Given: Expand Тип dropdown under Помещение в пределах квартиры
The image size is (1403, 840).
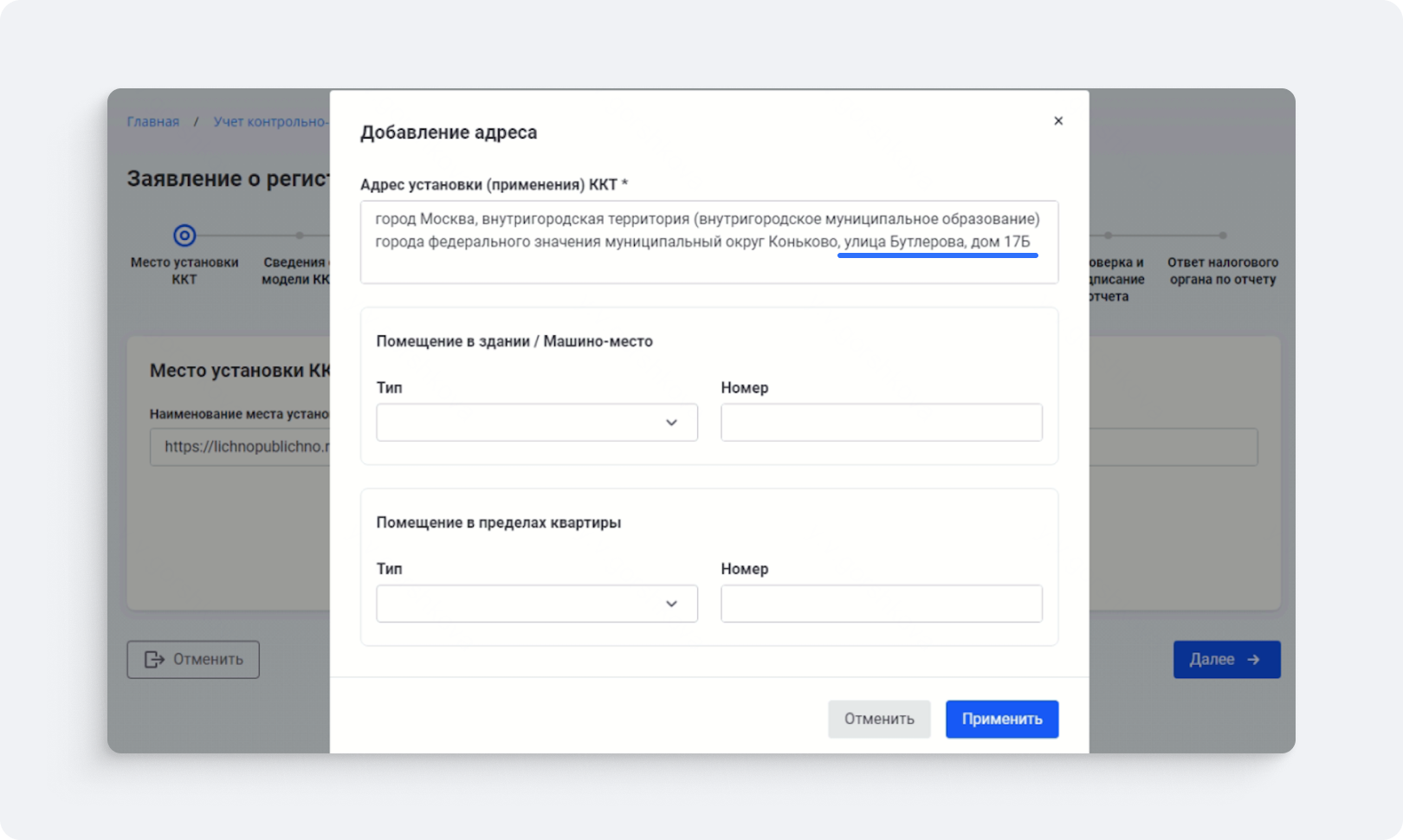Looking at the screenshot, I should click(536, 604).
